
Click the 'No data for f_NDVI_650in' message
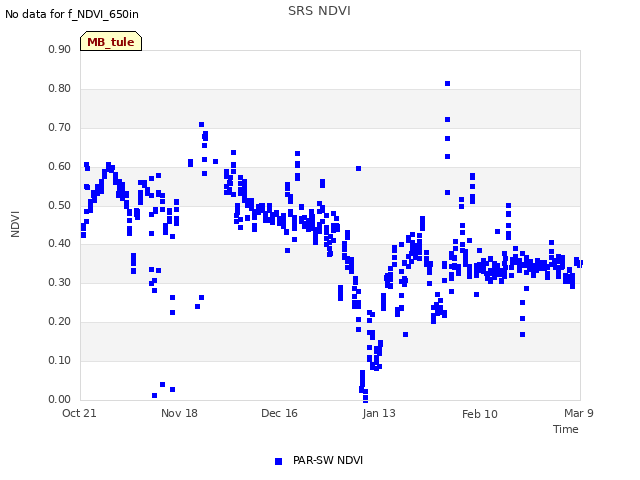(x=72, y=14)
